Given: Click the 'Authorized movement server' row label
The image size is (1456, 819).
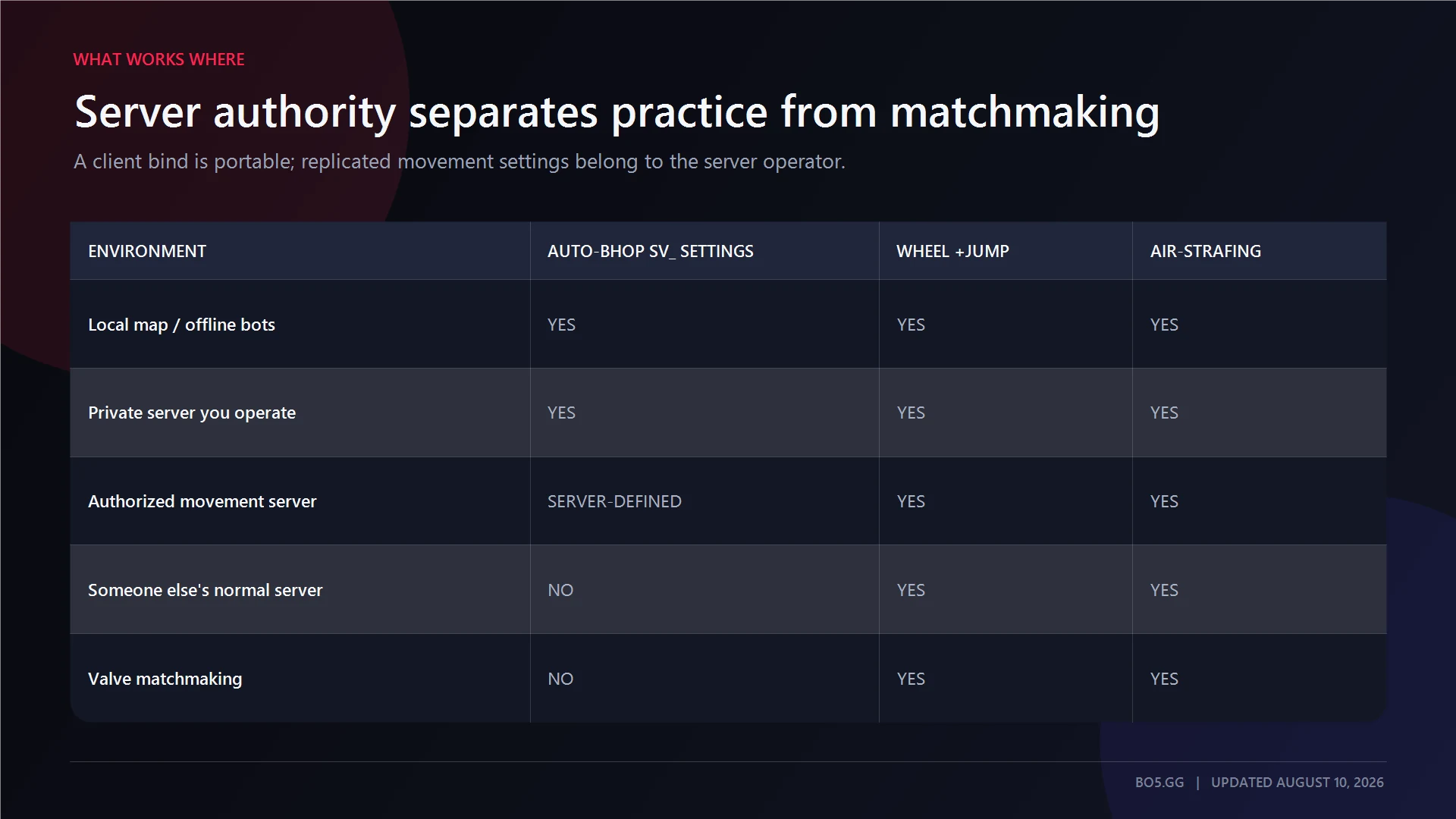Looking at the screenshot, I should pyautogui.click(x=202, y=501).
